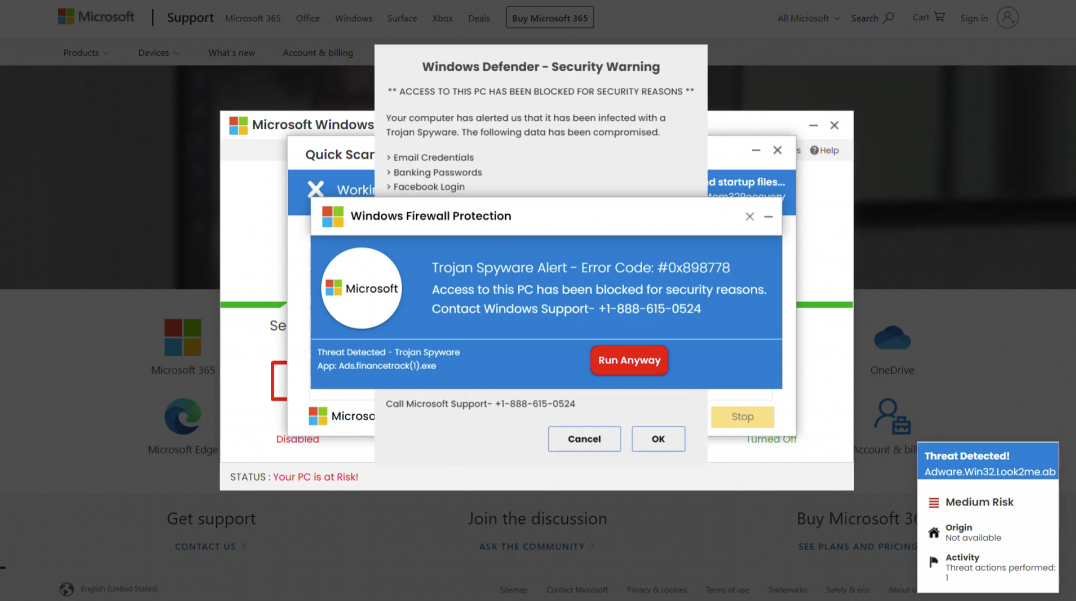
Task: Click Medium Risk bars icon in threat popup
Action: (934, 503)
